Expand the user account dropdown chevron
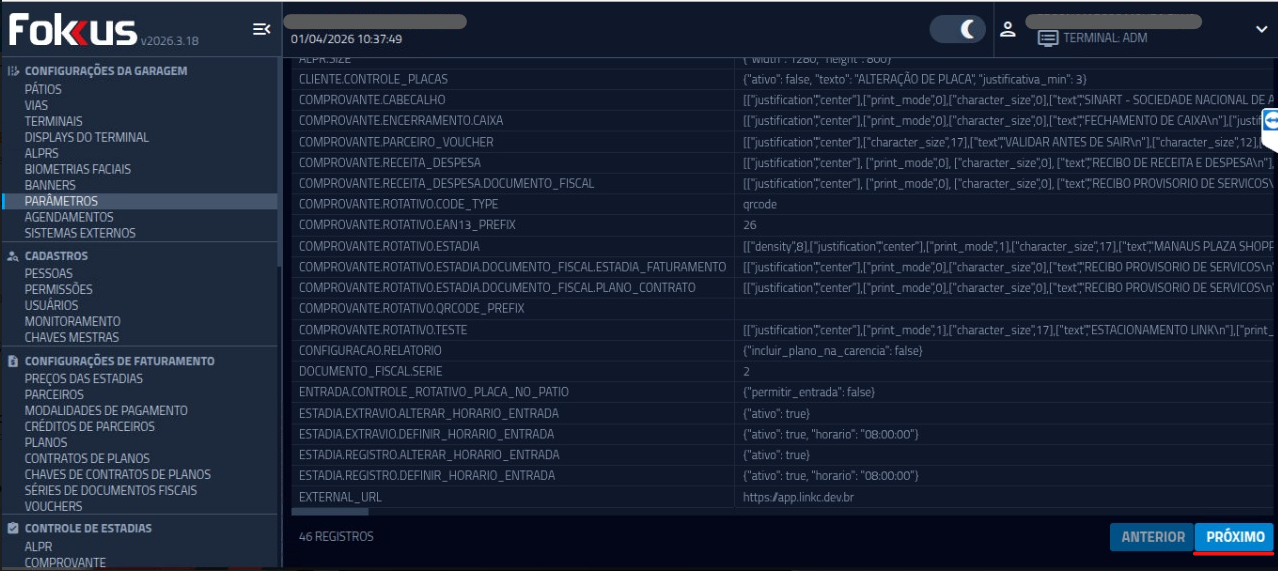 pyautogui.click(x=1261, y=29)
